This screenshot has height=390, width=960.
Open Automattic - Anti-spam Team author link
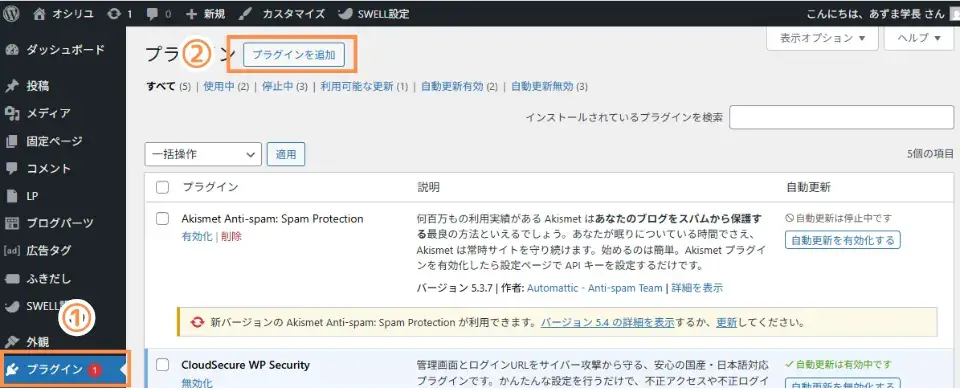(594, 288)
